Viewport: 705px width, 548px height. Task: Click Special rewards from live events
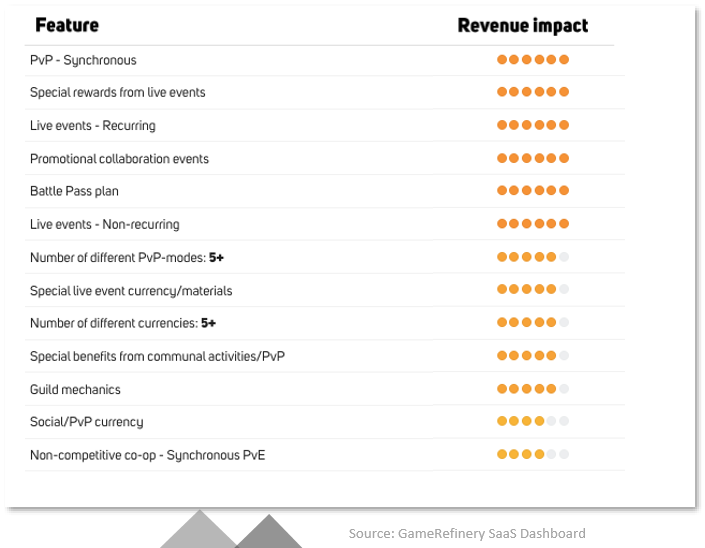coord(117,92)
